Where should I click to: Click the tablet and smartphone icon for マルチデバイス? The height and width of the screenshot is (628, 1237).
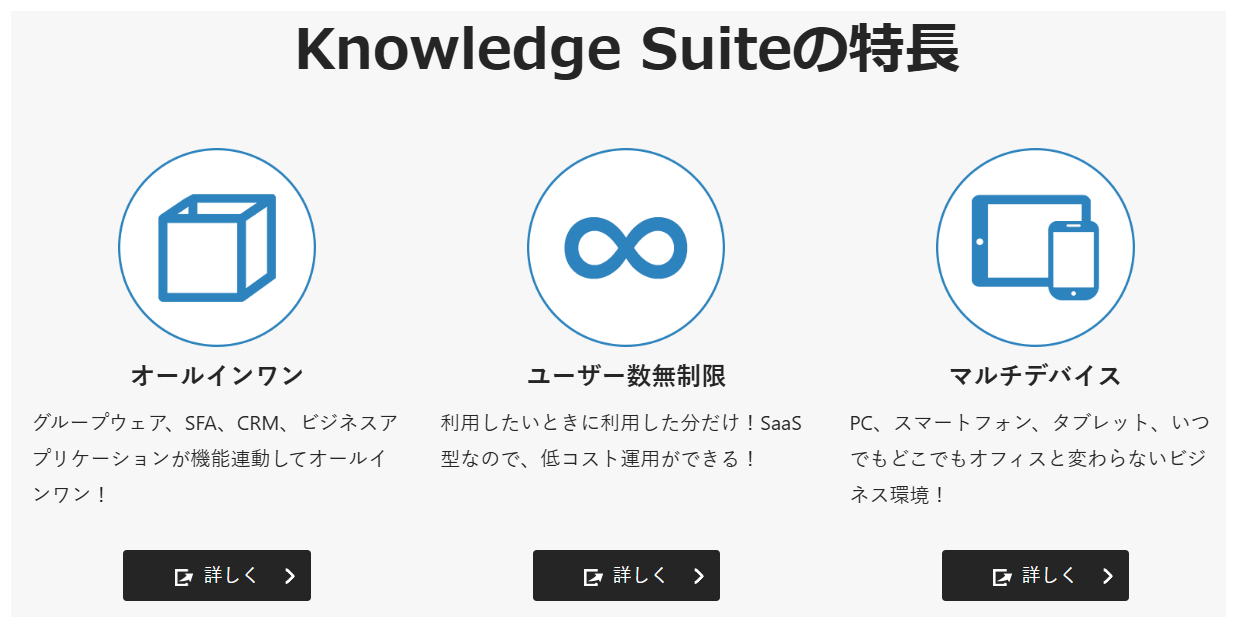(x=1034, y=247)
